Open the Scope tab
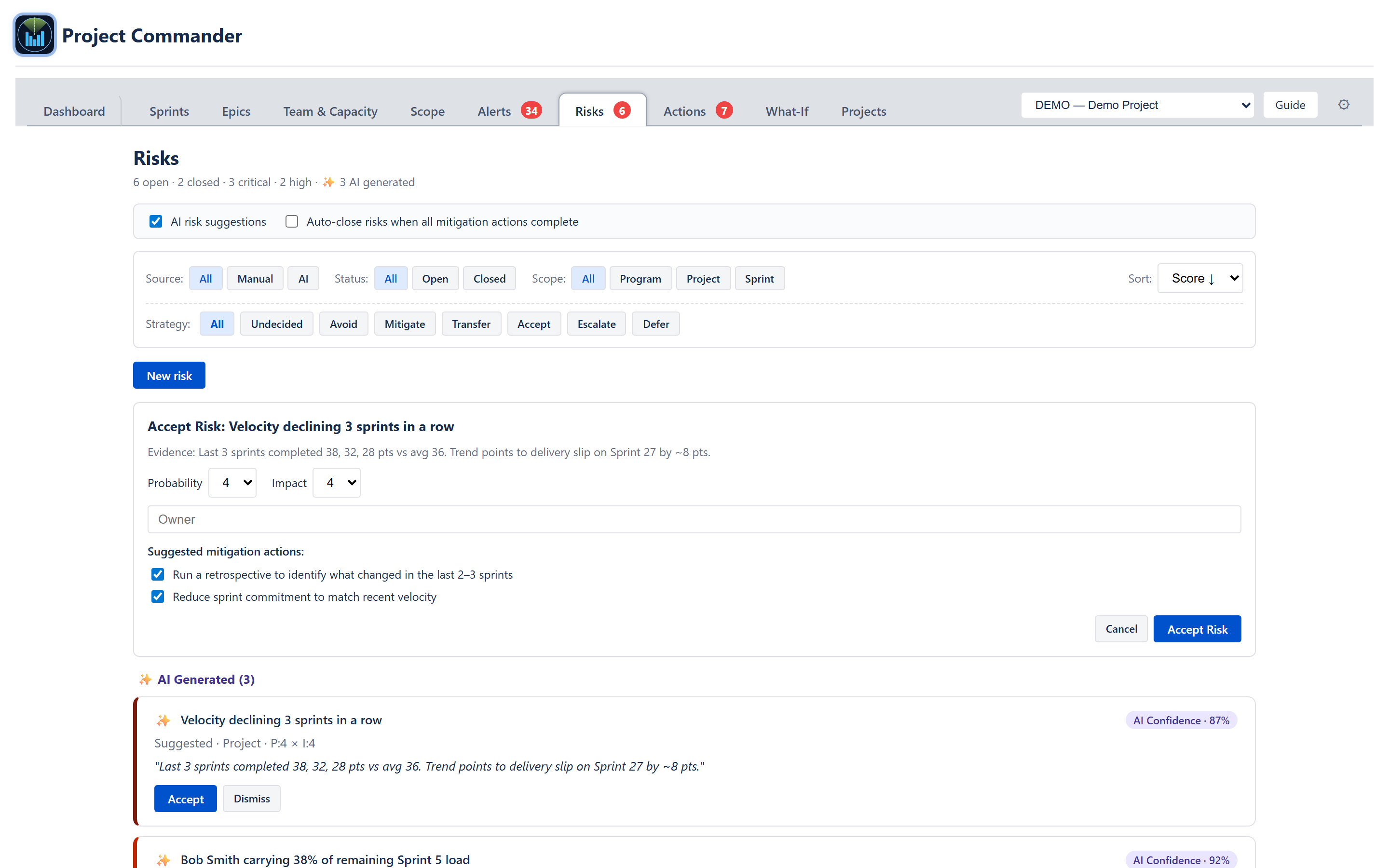The height and width of the screenshot is (868, 1389). tap(427, 111)
